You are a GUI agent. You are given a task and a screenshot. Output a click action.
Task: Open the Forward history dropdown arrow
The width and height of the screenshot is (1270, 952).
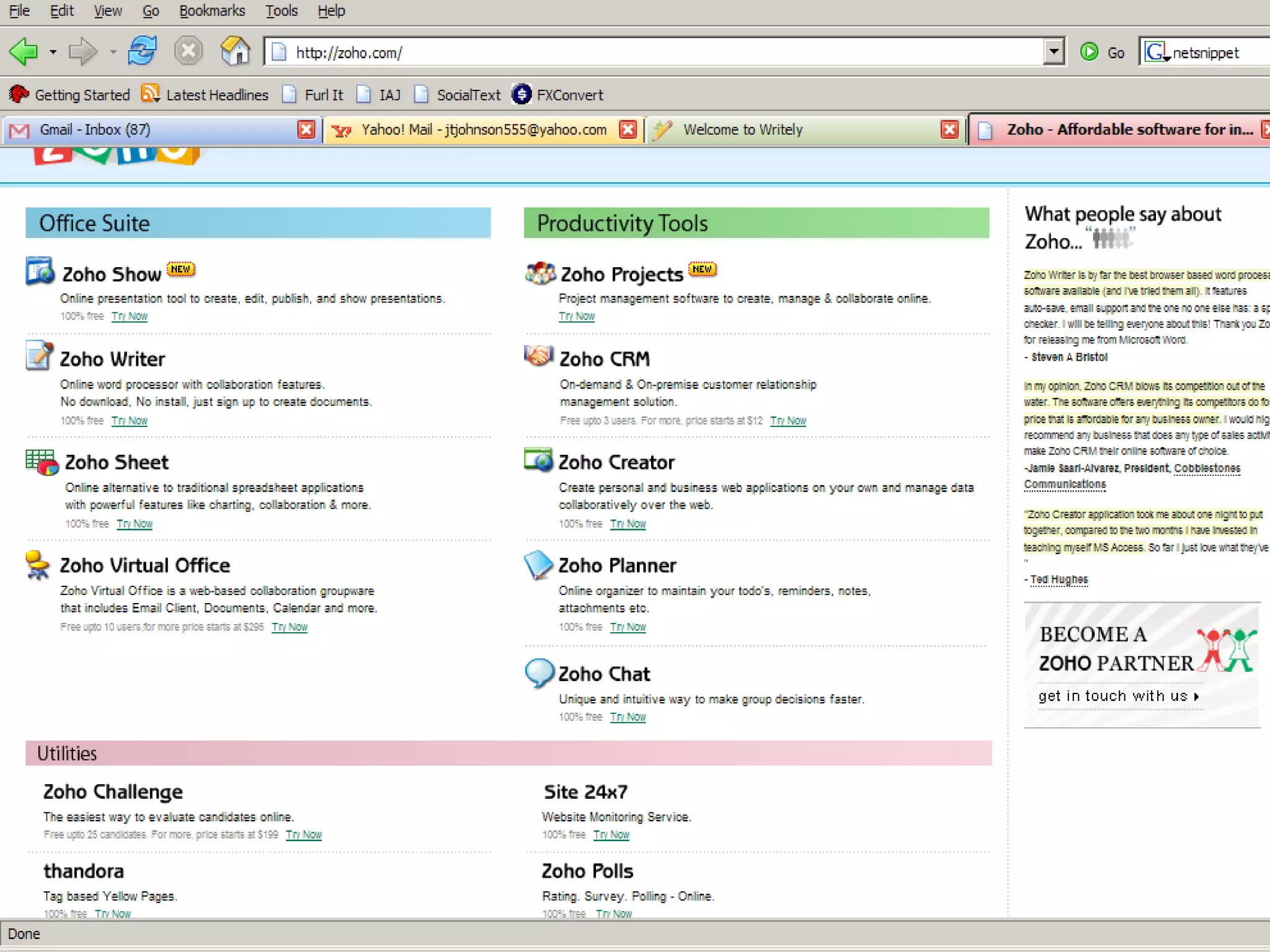113,53
